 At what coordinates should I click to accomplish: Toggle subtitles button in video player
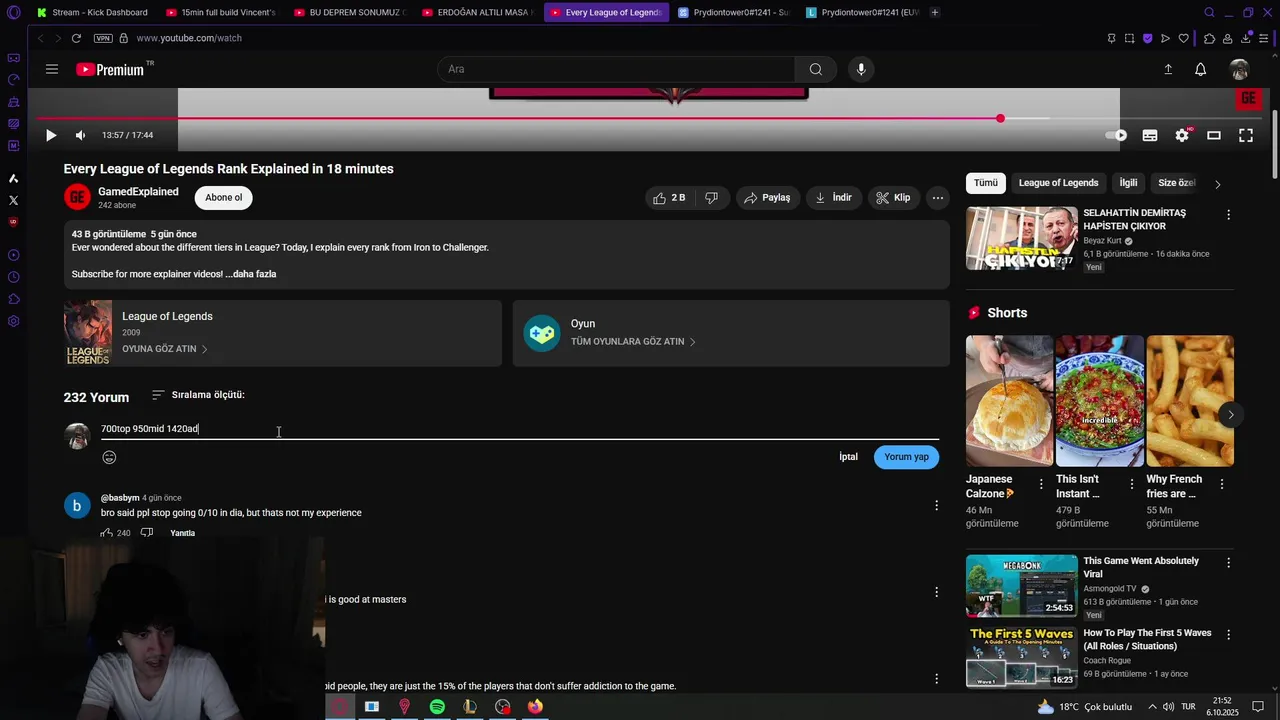pyautogui.click(x=1150, y=135)
